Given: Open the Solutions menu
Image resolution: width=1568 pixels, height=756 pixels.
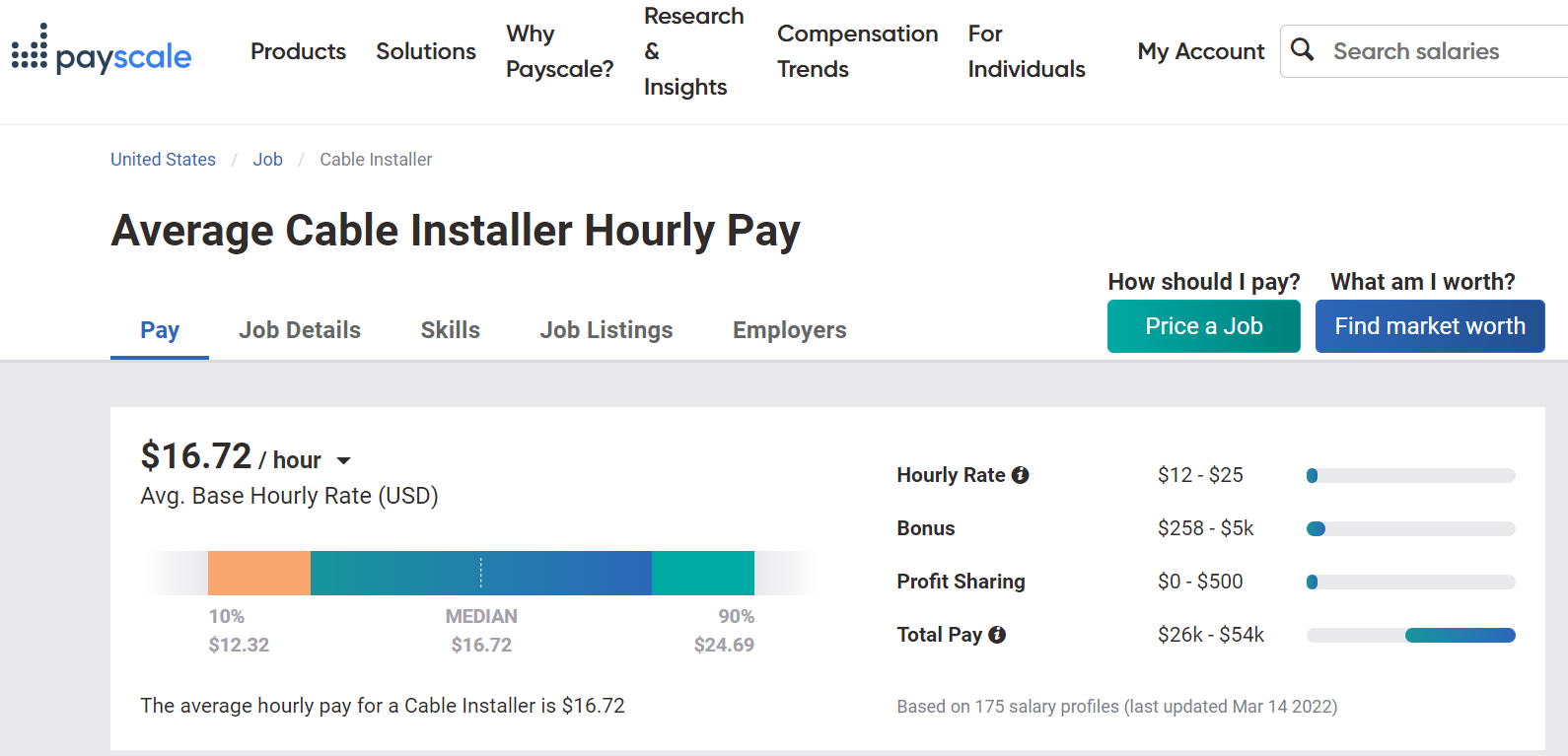Looking at the screenshot, I should click(x=426, y=51).
